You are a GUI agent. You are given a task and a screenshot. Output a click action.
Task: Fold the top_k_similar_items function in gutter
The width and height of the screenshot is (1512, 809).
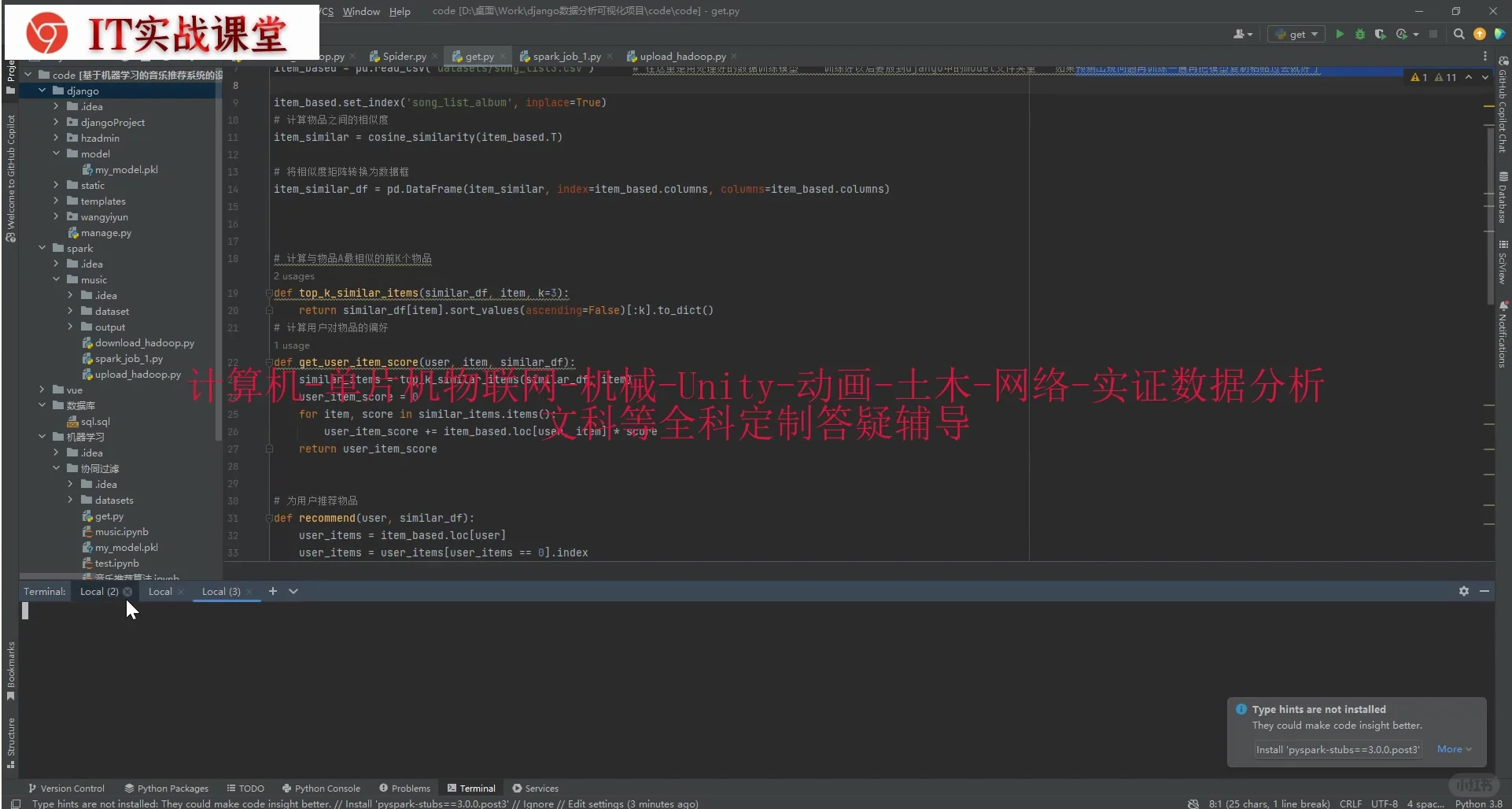click(x=268, y=293)
